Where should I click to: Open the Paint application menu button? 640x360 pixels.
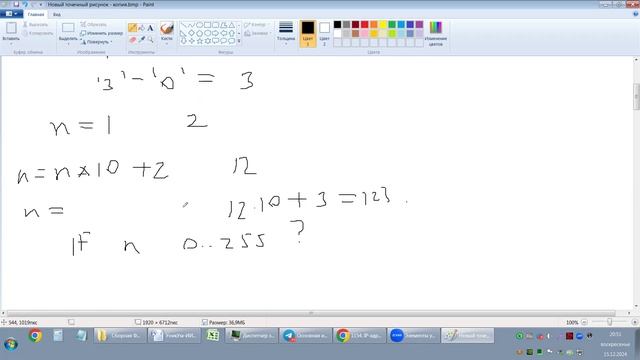[11, 14]
